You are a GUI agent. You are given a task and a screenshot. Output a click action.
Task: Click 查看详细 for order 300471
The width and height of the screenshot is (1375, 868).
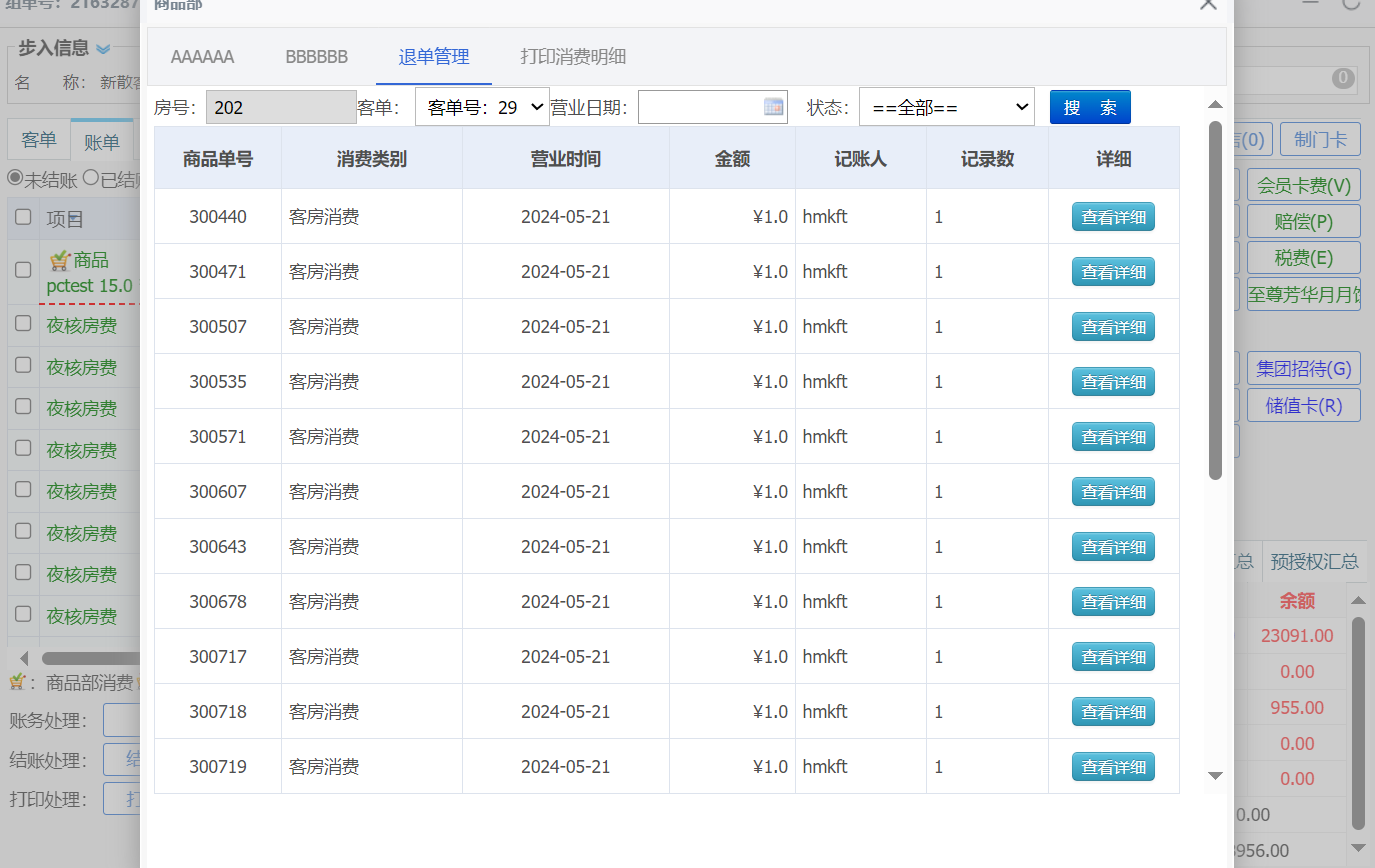tap(1113, 272)
